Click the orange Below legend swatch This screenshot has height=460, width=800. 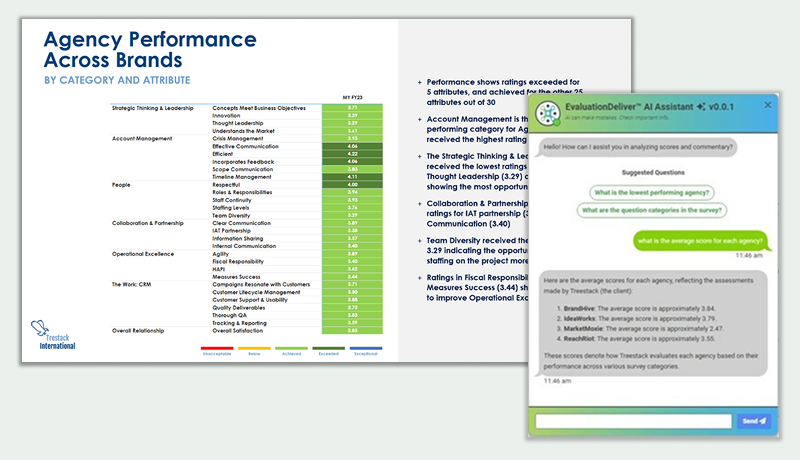point(254,348)
